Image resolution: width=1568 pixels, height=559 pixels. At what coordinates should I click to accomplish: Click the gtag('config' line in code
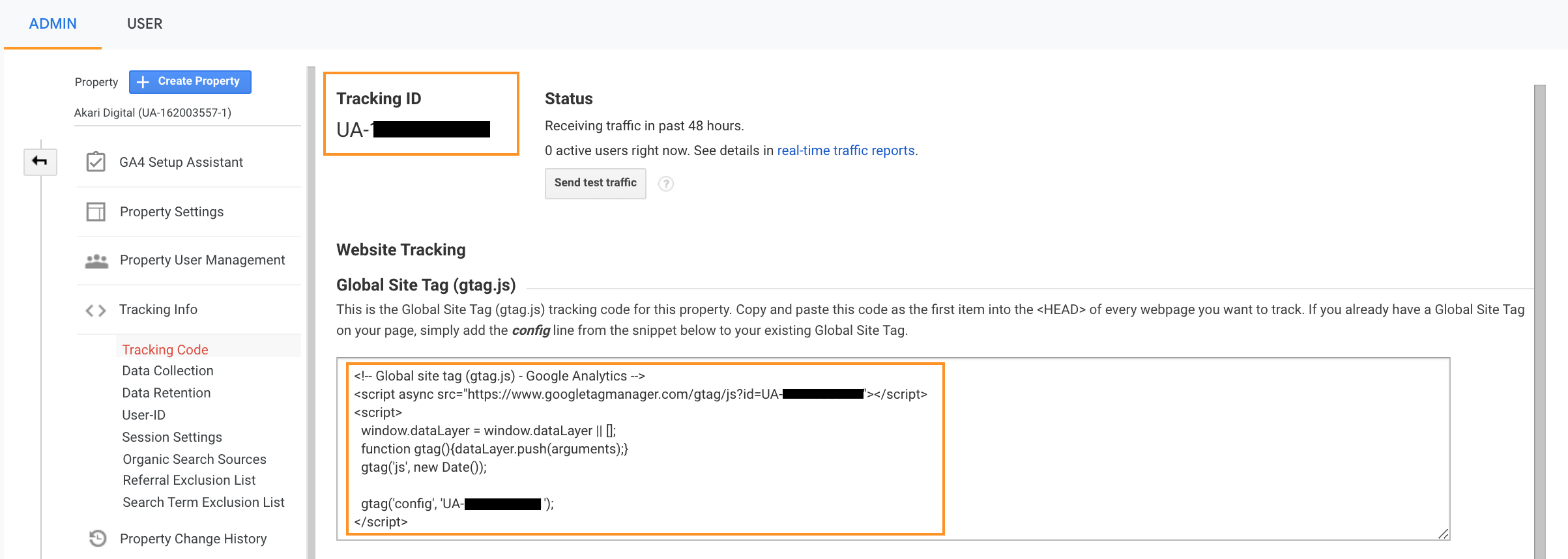457,504
